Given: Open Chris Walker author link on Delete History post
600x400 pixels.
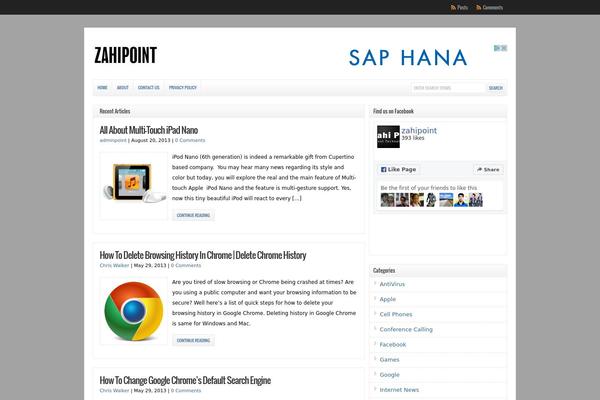Looking at the screenshot, I should 114,265.
